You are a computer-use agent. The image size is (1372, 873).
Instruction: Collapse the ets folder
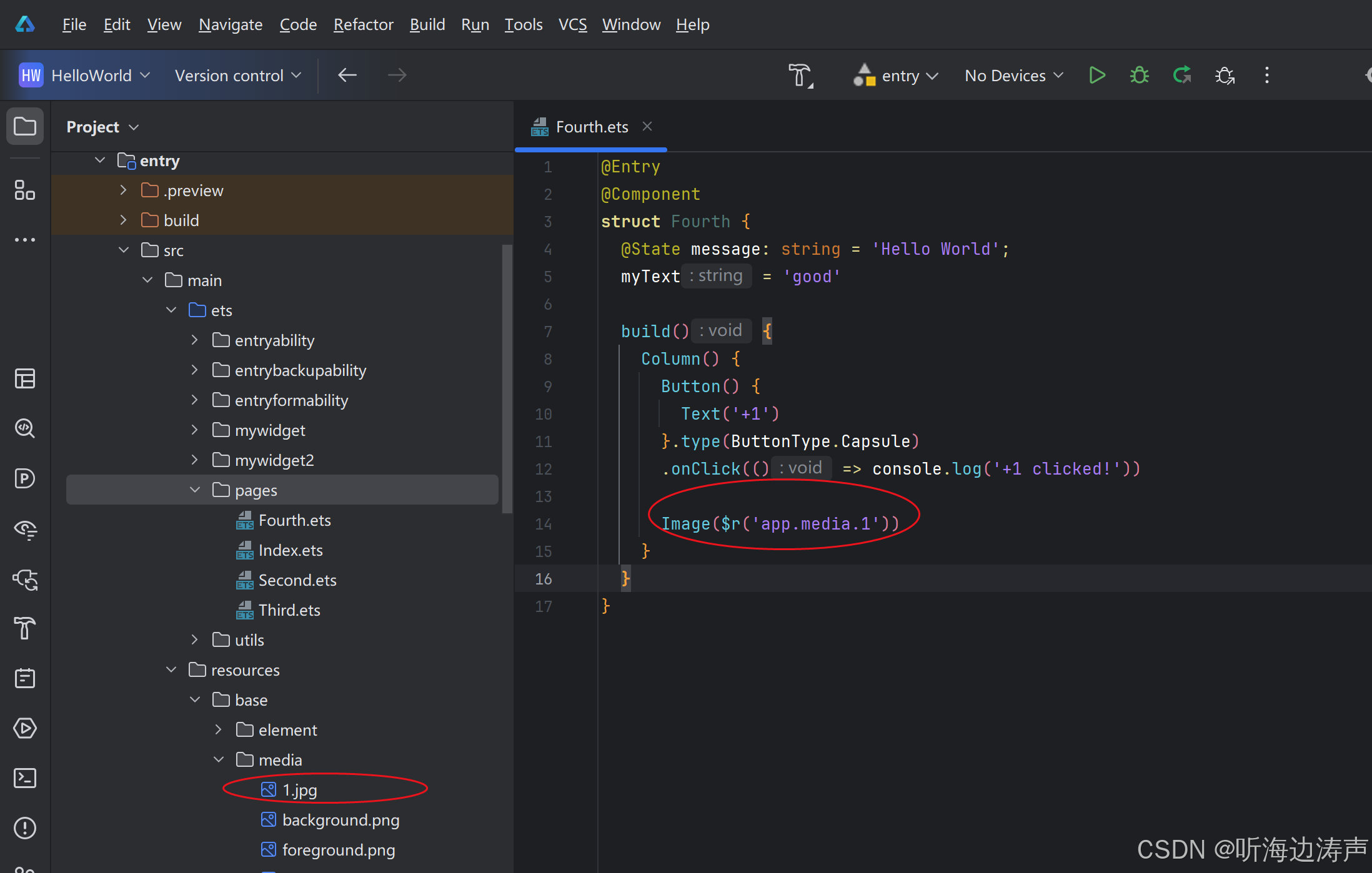(171, 310)
